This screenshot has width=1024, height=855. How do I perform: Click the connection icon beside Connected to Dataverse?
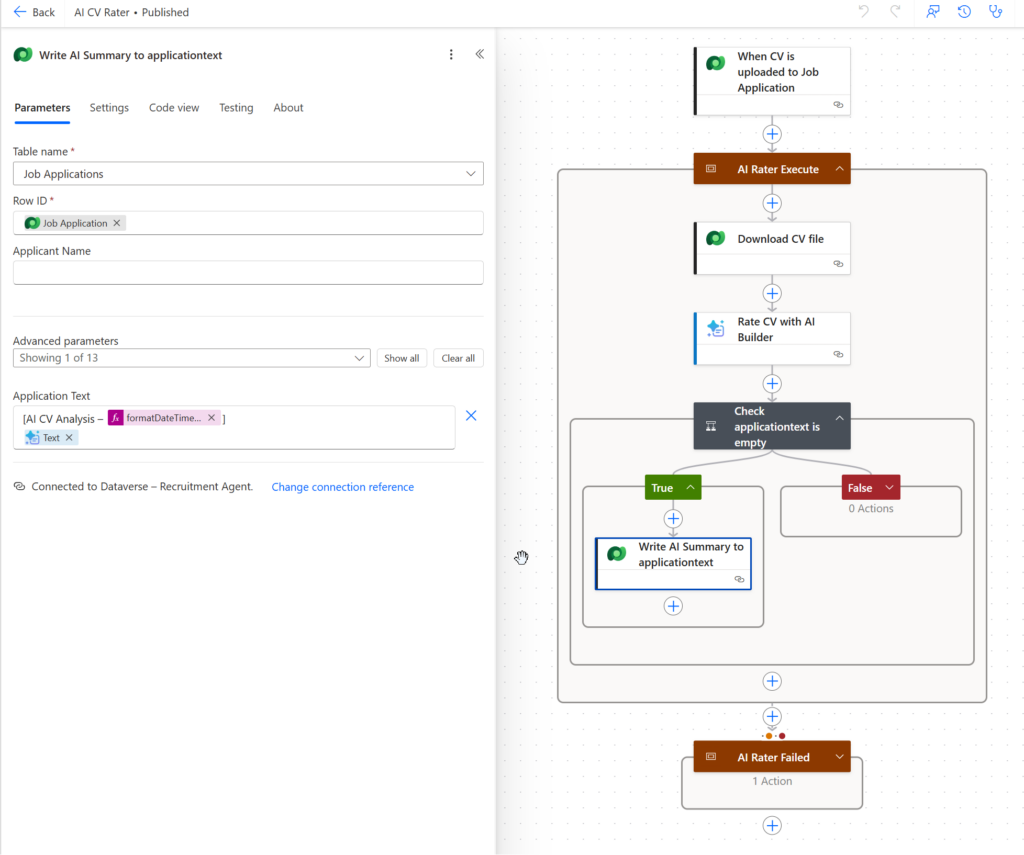(x=20, y=486)
